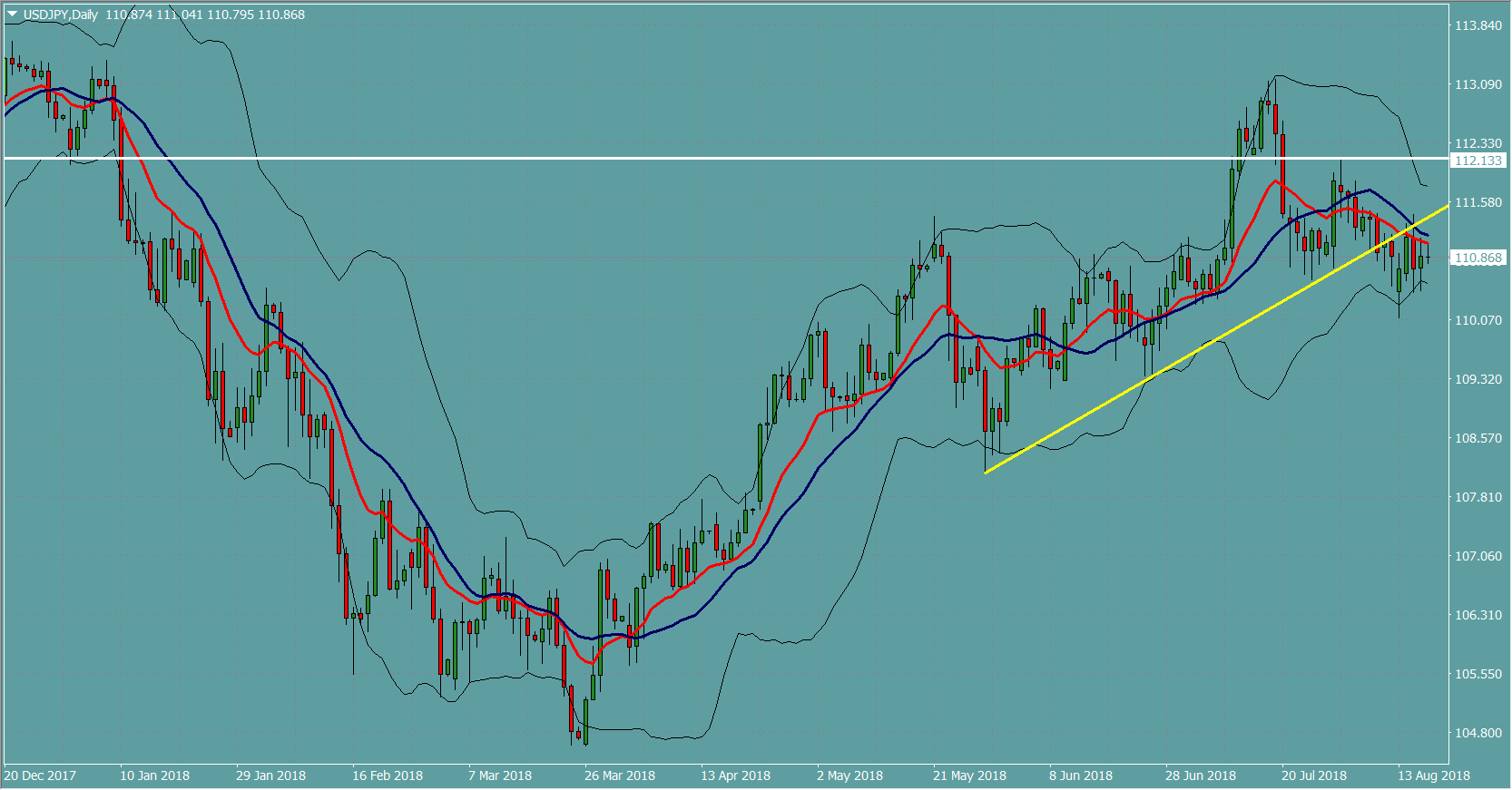The image size is (1512, 790).
Task: Select the upper-right end of yellow trendline
Action: point(1447,208)
